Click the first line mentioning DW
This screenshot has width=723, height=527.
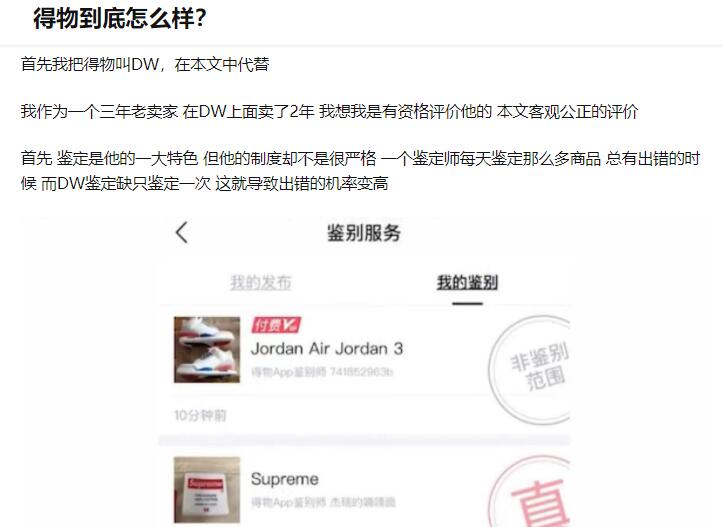[145, 64]
